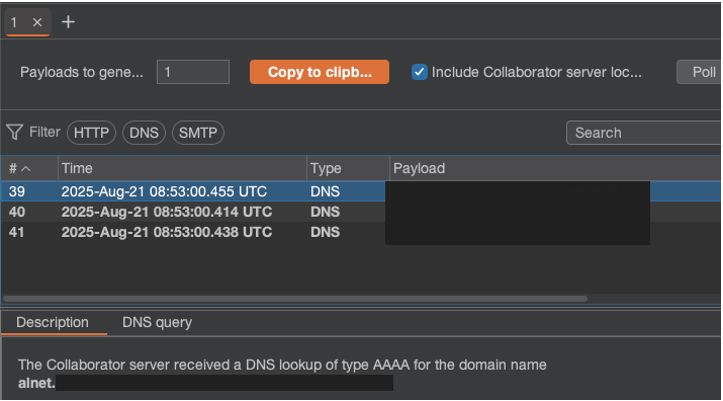The height and width of the screenshot is (401, 723).
Task: Toggle the SMTP filter chip
Action: (197, 133)
